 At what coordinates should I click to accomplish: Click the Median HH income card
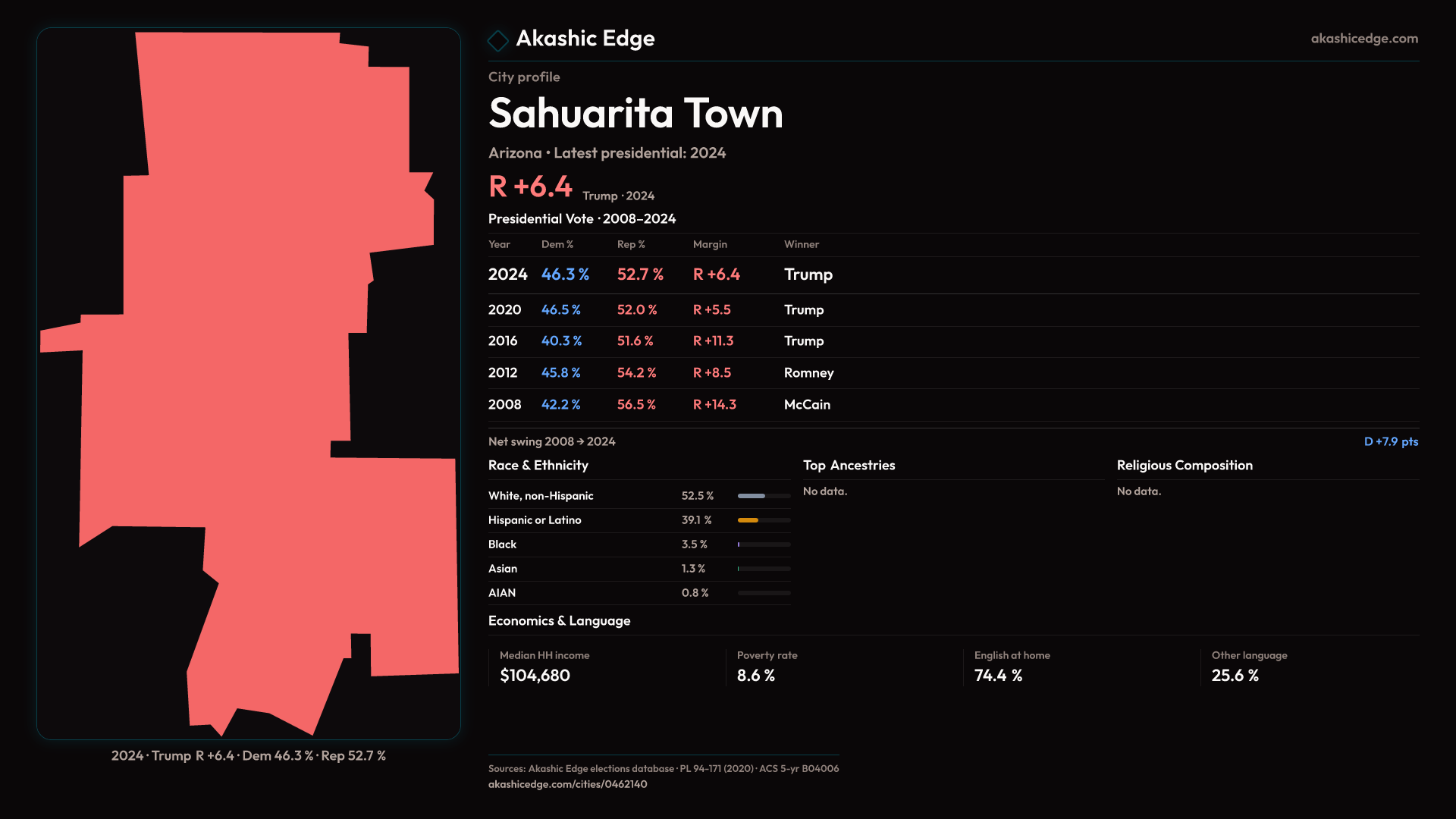[544, 667]
